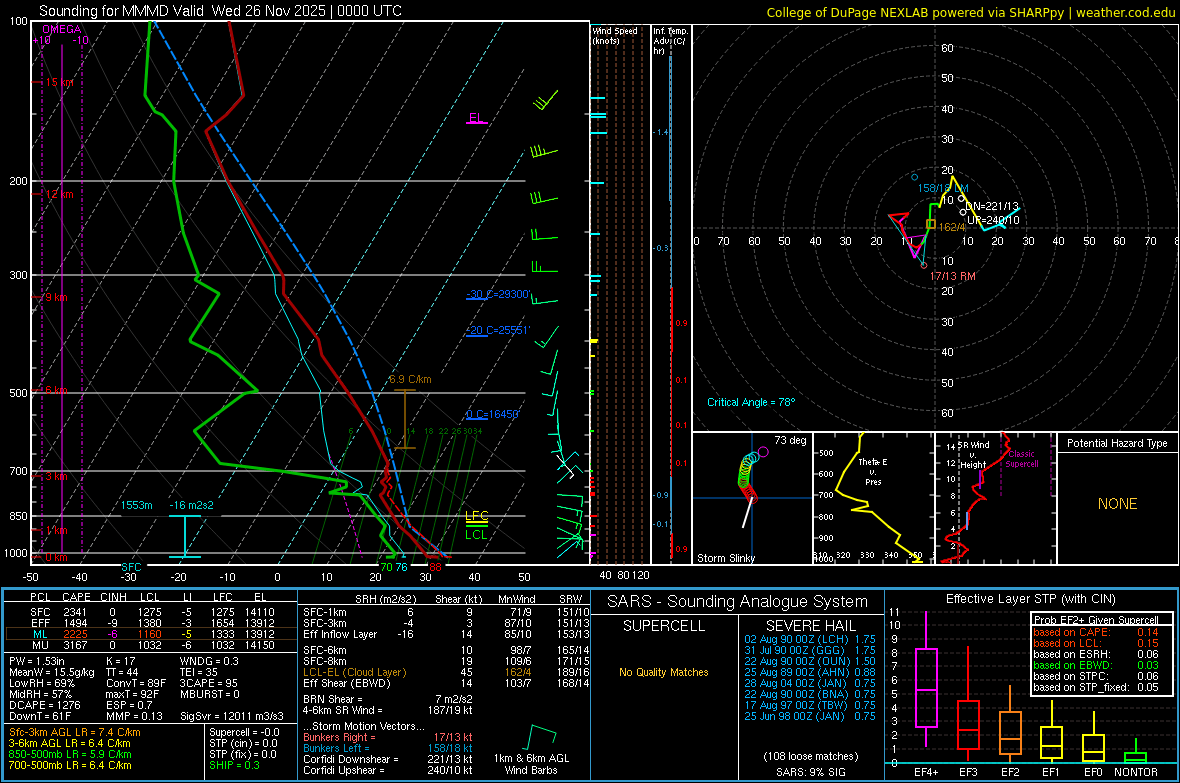Image resolution: width=1180 pixels, height=783 pixels.
Task: Click the orange "NONE" hazard value
Action: point(1117,504)
